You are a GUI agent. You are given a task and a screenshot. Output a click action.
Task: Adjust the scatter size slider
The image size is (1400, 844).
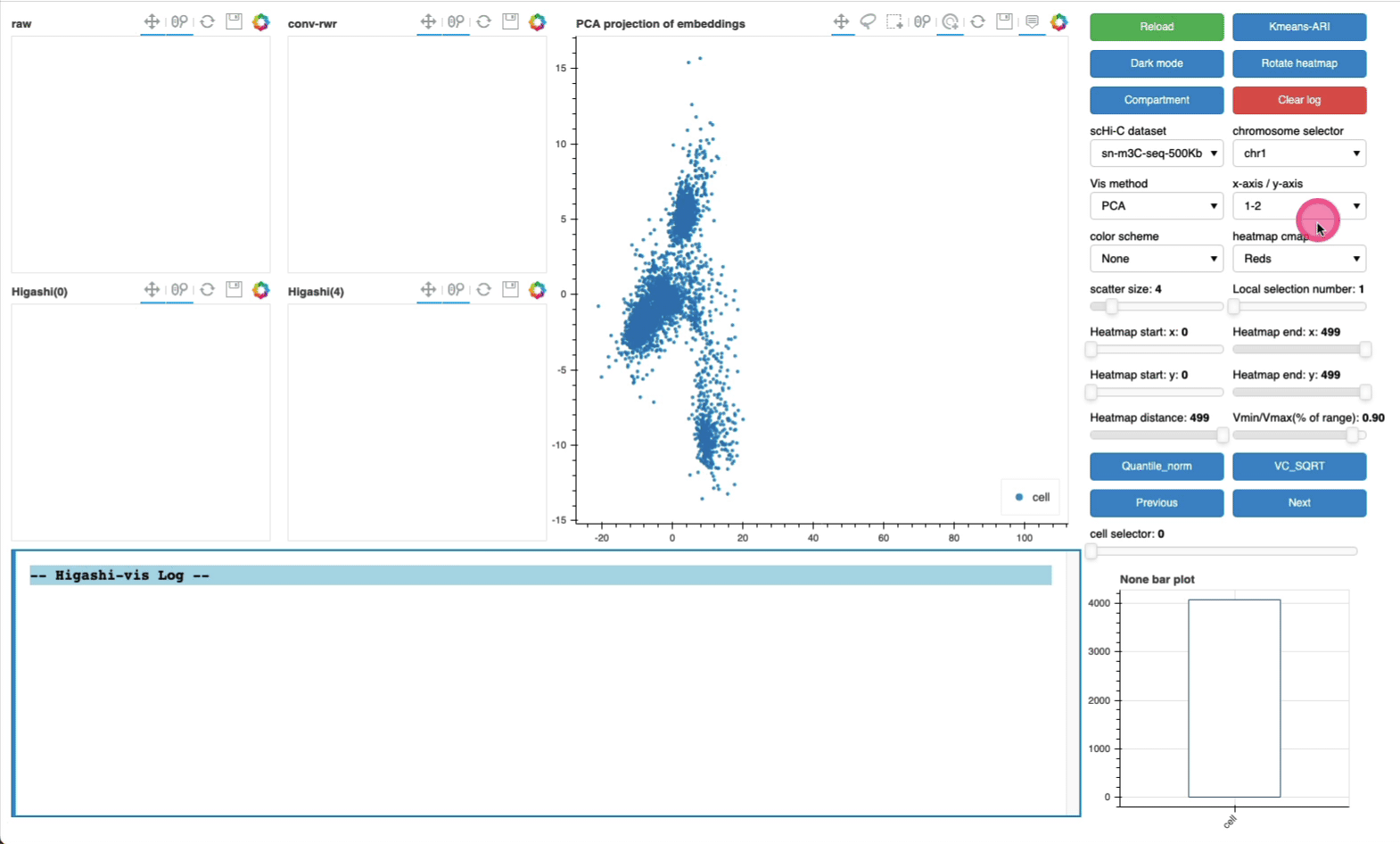[x=1111, y=306]
